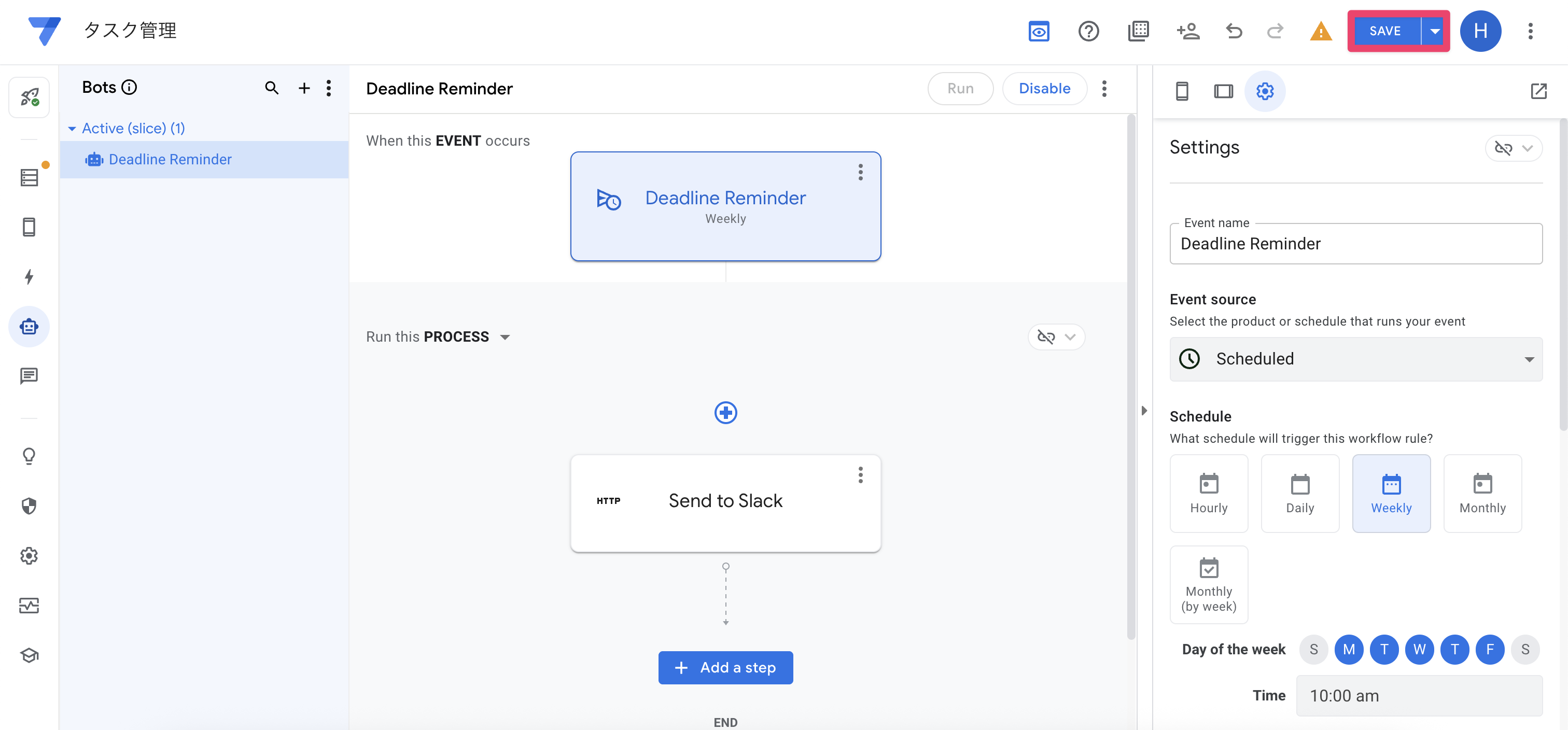The width and height of the screenshot is (1568, 730).
Task: Enable Sunday in Day of the week
Action: coord(1313,649)
